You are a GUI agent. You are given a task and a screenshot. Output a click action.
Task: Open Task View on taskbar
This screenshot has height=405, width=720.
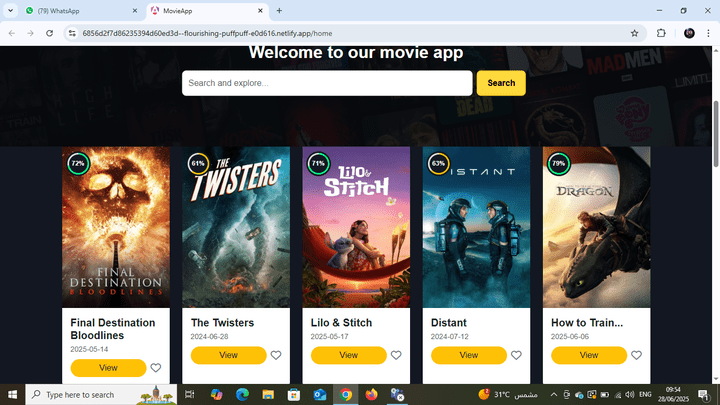(x=189, y=394)
